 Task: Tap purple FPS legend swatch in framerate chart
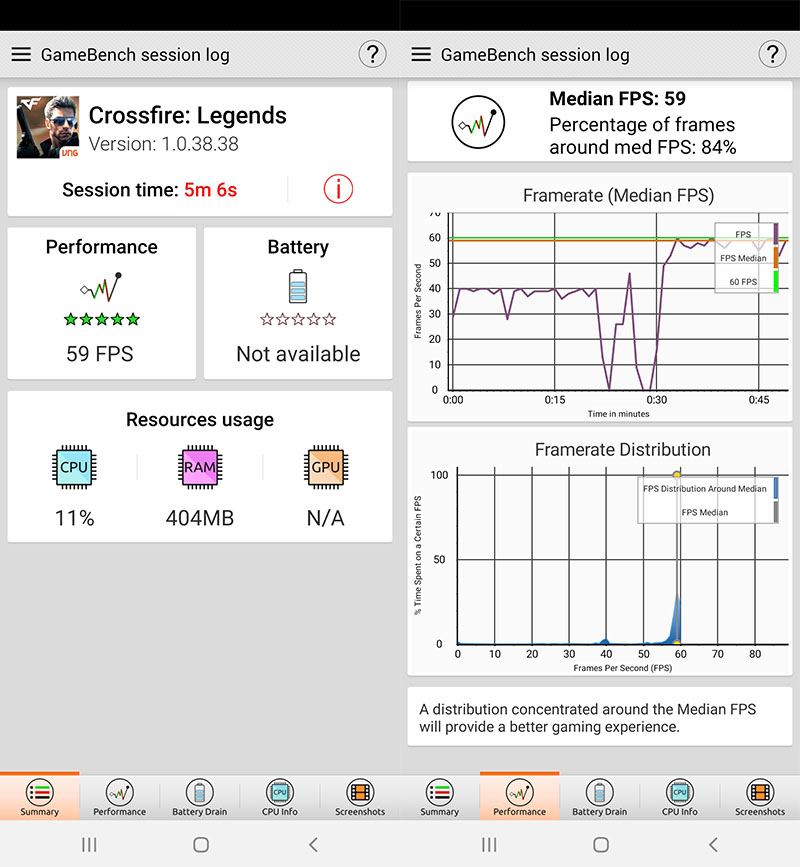click(x=776, y=233)
